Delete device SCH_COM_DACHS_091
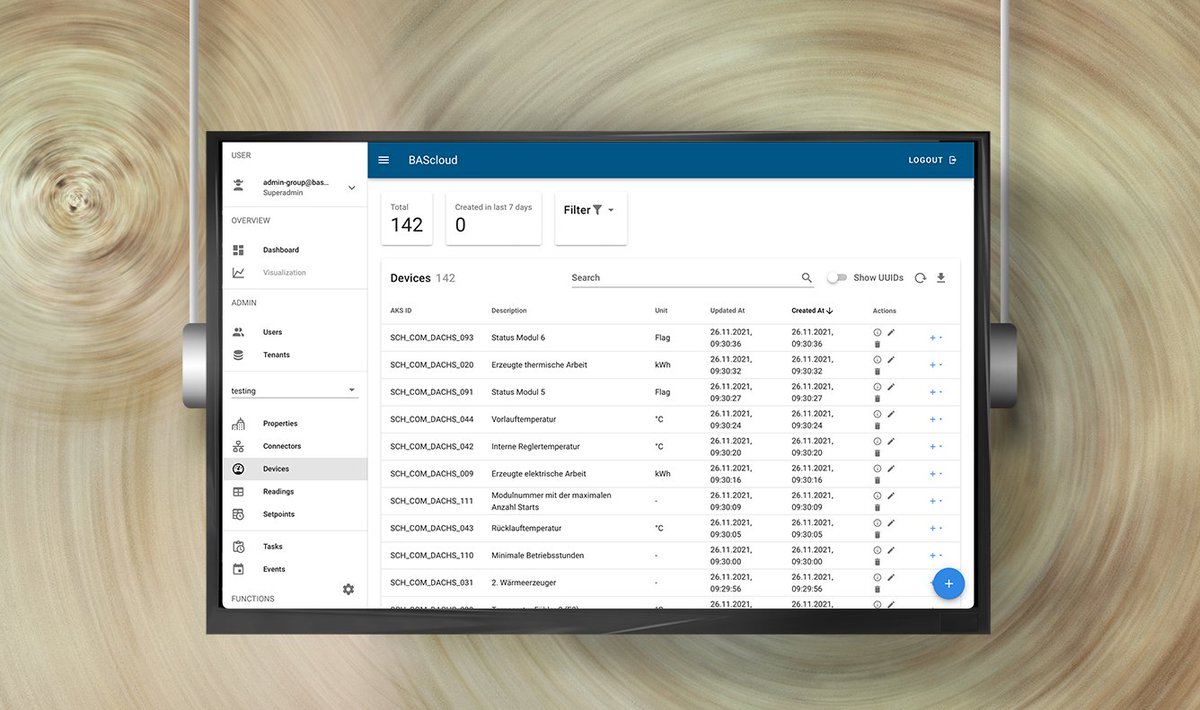 (x=877, y=398)
